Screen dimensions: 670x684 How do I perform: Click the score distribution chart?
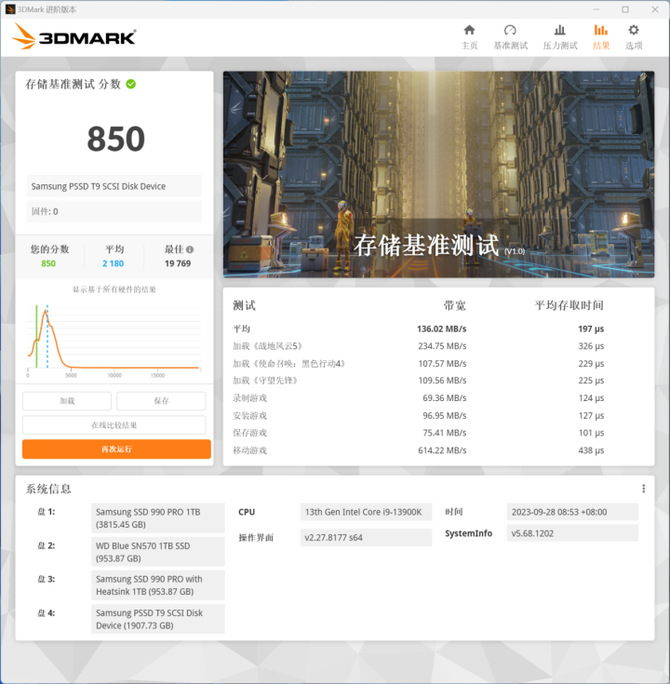(x=114, y=339)
